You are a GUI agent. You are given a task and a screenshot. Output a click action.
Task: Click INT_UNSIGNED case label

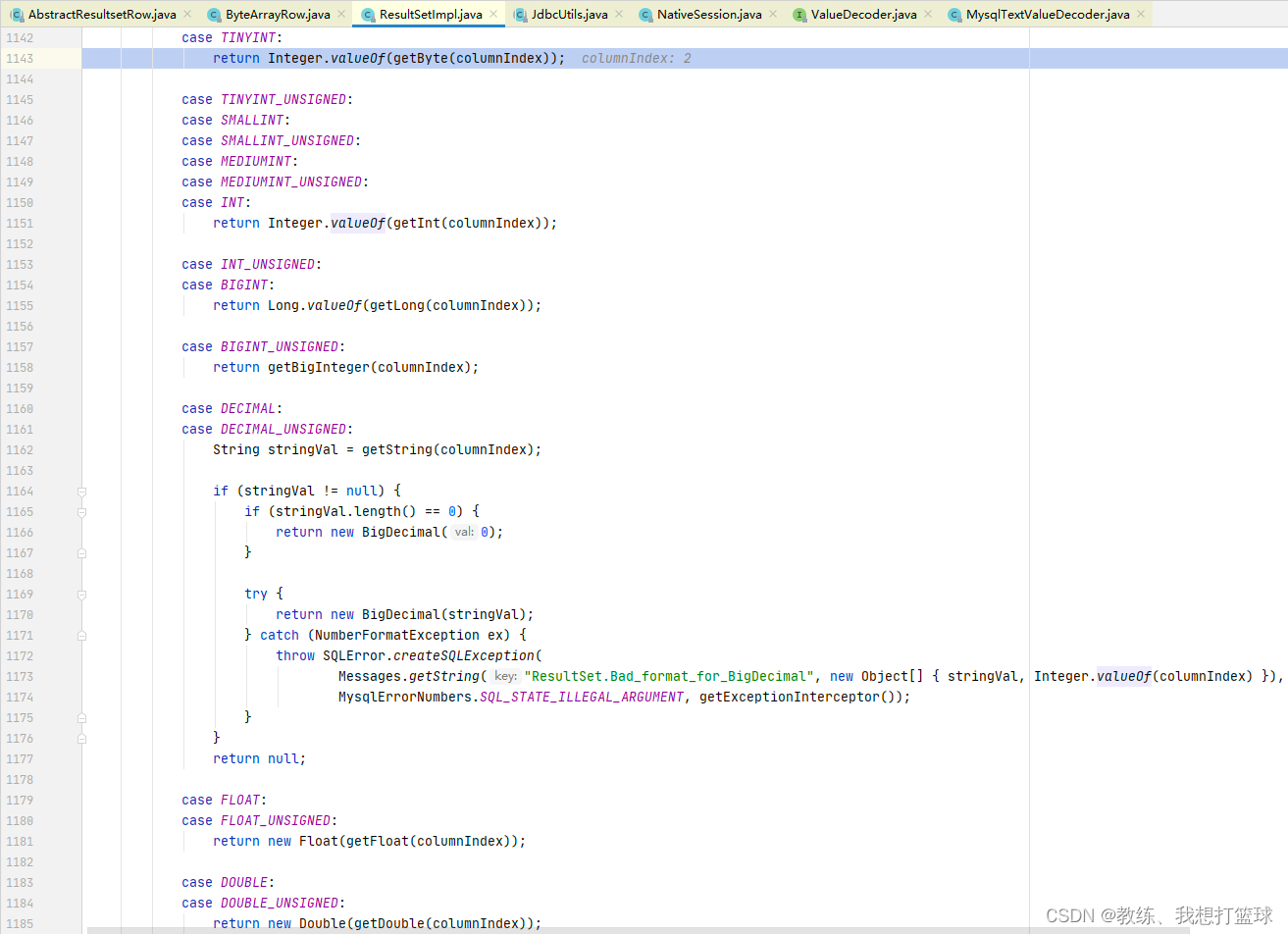point(268,265)
